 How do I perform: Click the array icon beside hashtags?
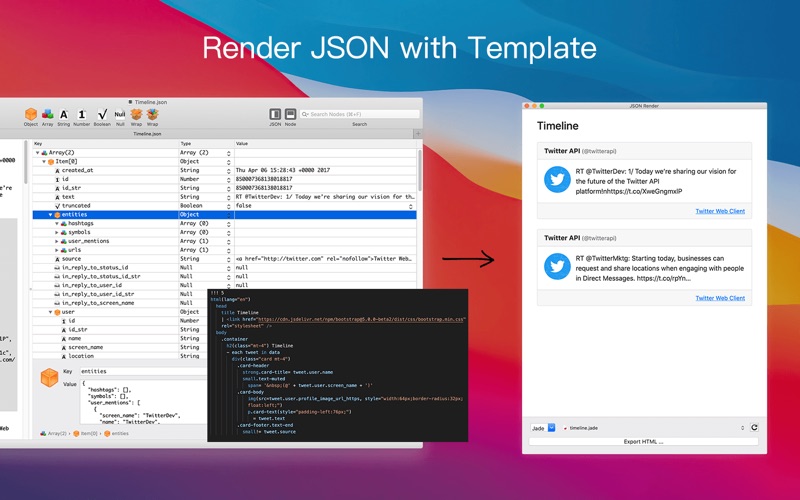pos(64,223)
